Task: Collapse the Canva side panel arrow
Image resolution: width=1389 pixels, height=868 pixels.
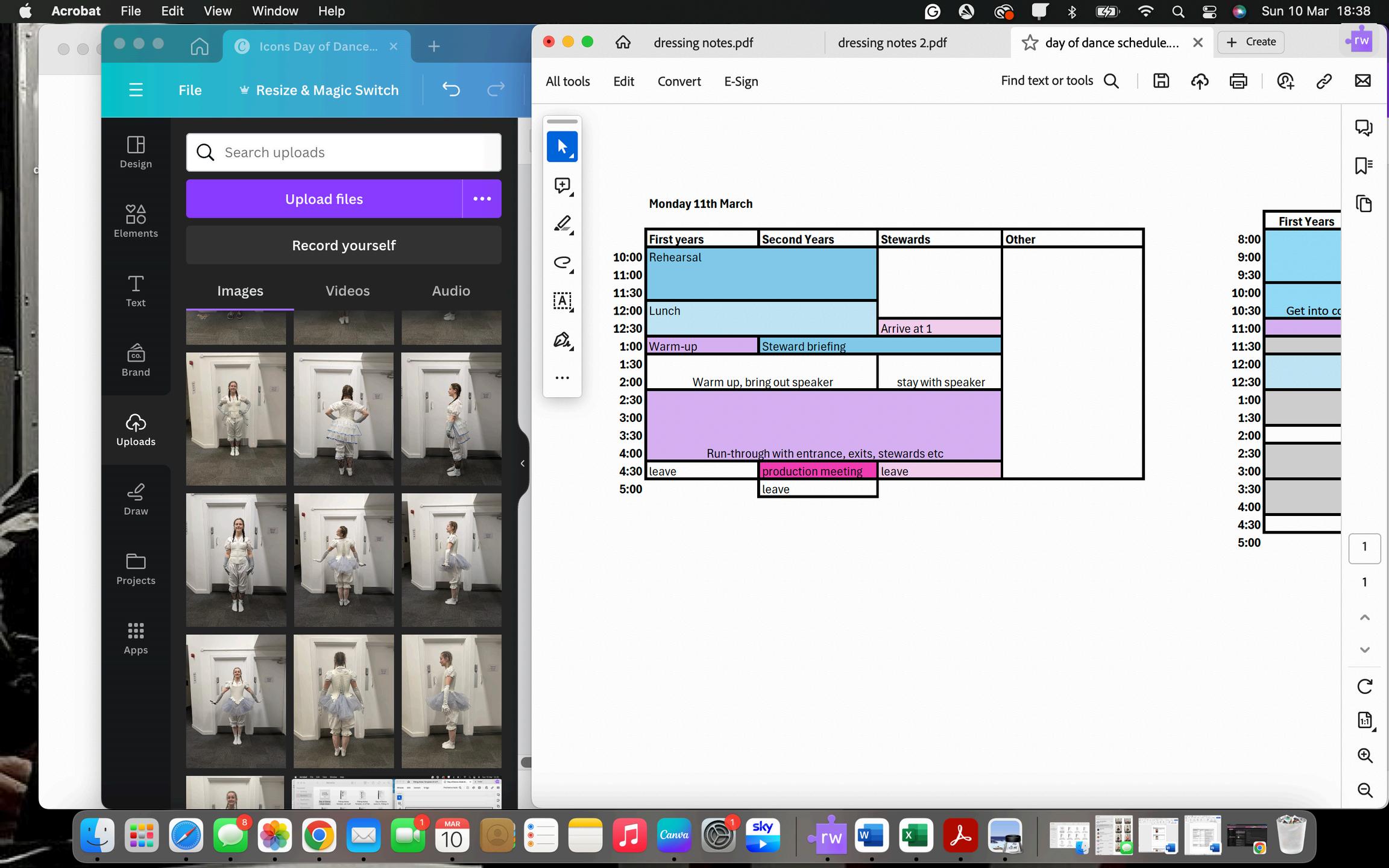Action: (522, 463)
